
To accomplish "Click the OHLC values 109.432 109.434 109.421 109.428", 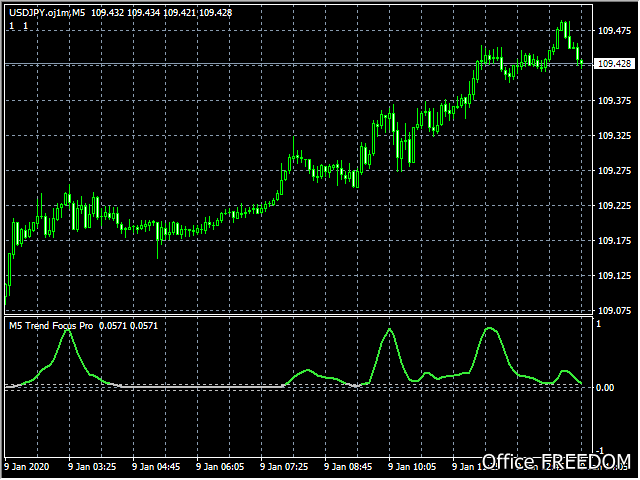I will 162,13.
